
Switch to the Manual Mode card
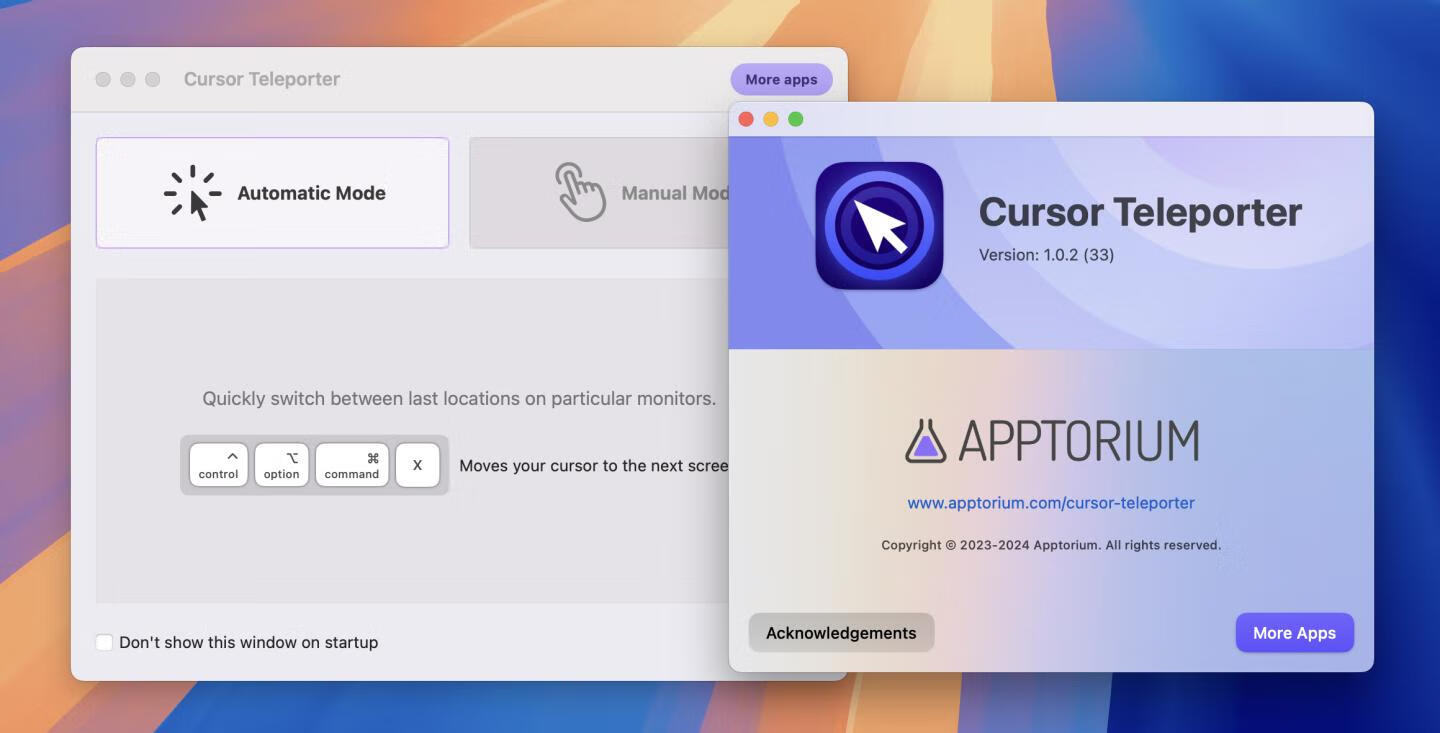point(599,193)
